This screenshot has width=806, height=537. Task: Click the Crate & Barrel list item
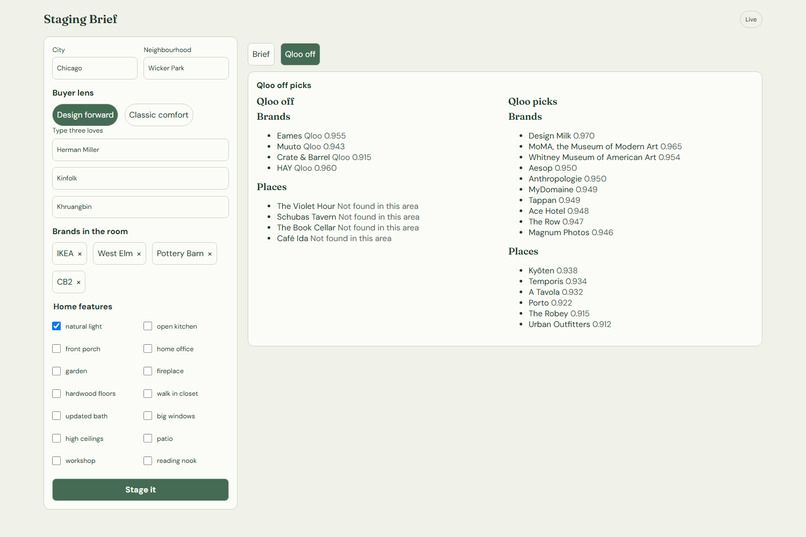point(324,157)
